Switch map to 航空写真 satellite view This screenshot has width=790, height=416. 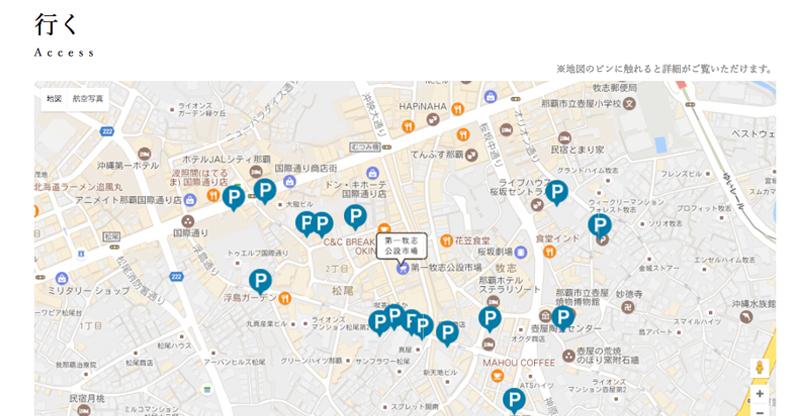(87, 99)
